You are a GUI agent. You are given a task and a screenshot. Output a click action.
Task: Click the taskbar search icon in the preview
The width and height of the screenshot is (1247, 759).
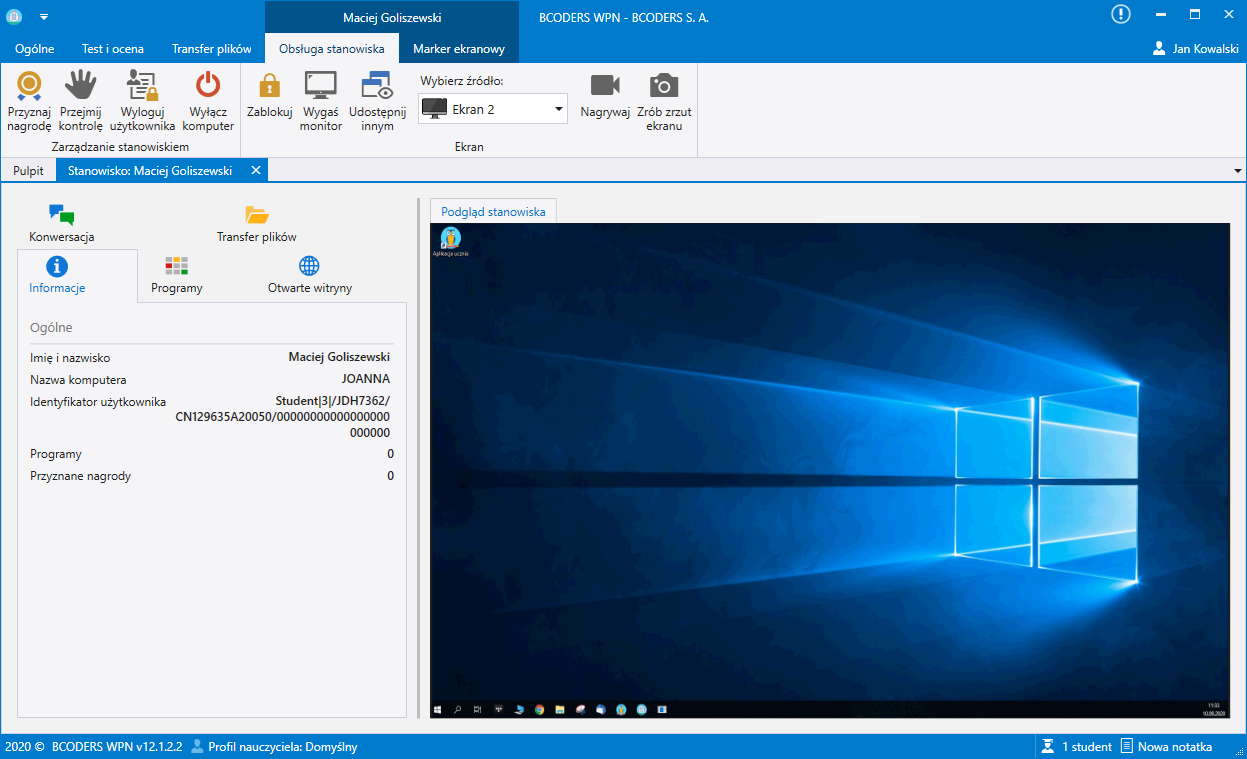click(x=457, y=710)
